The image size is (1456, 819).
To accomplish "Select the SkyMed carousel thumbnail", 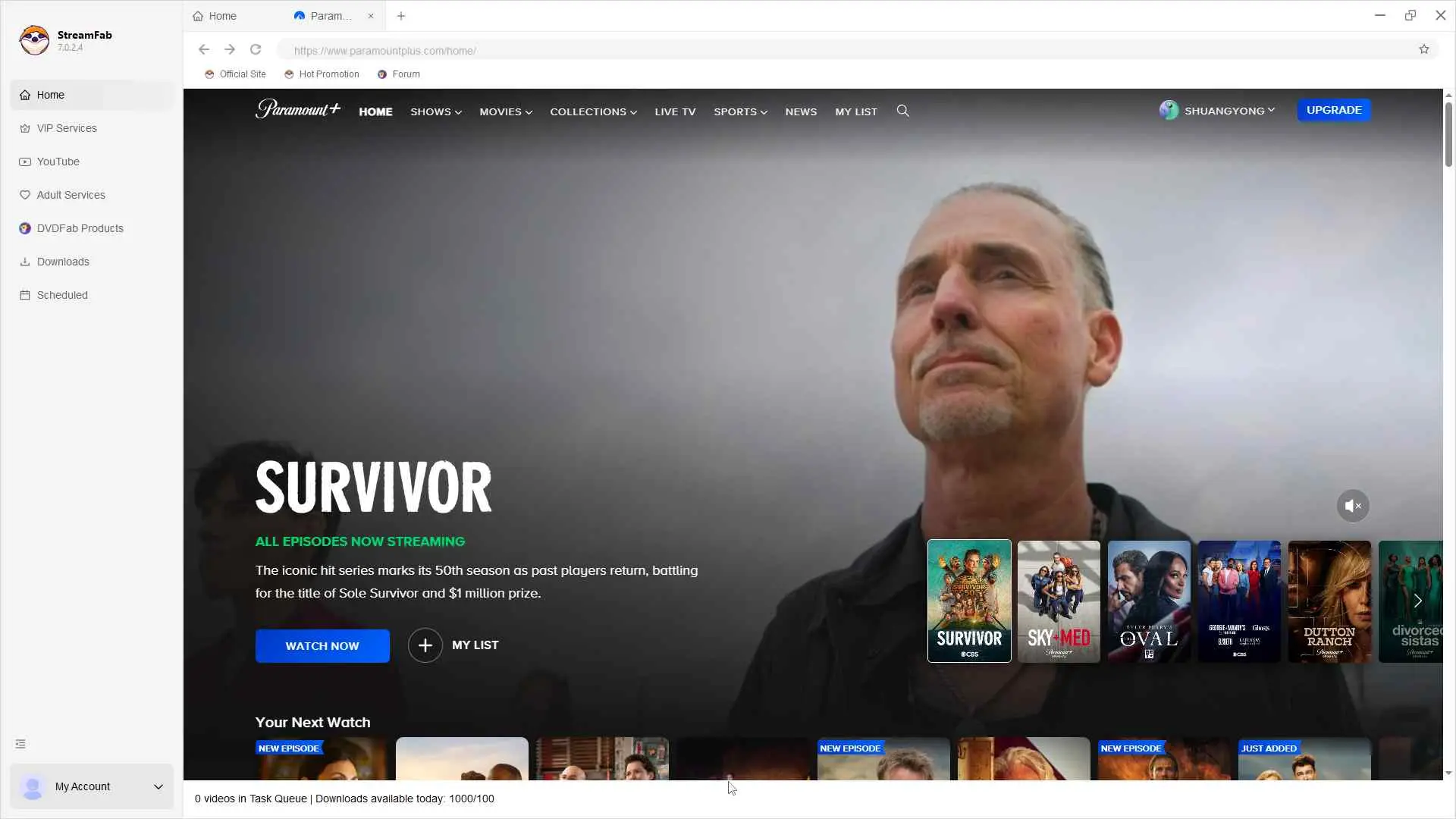I will click(1059, 601).
